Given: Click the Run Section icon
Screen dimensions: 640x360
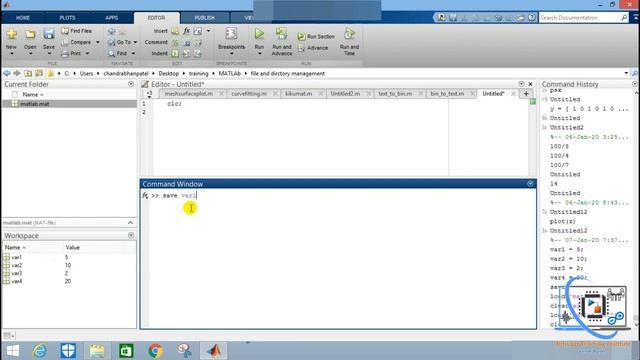Looking at the screenshot, I should click(302, 37).
